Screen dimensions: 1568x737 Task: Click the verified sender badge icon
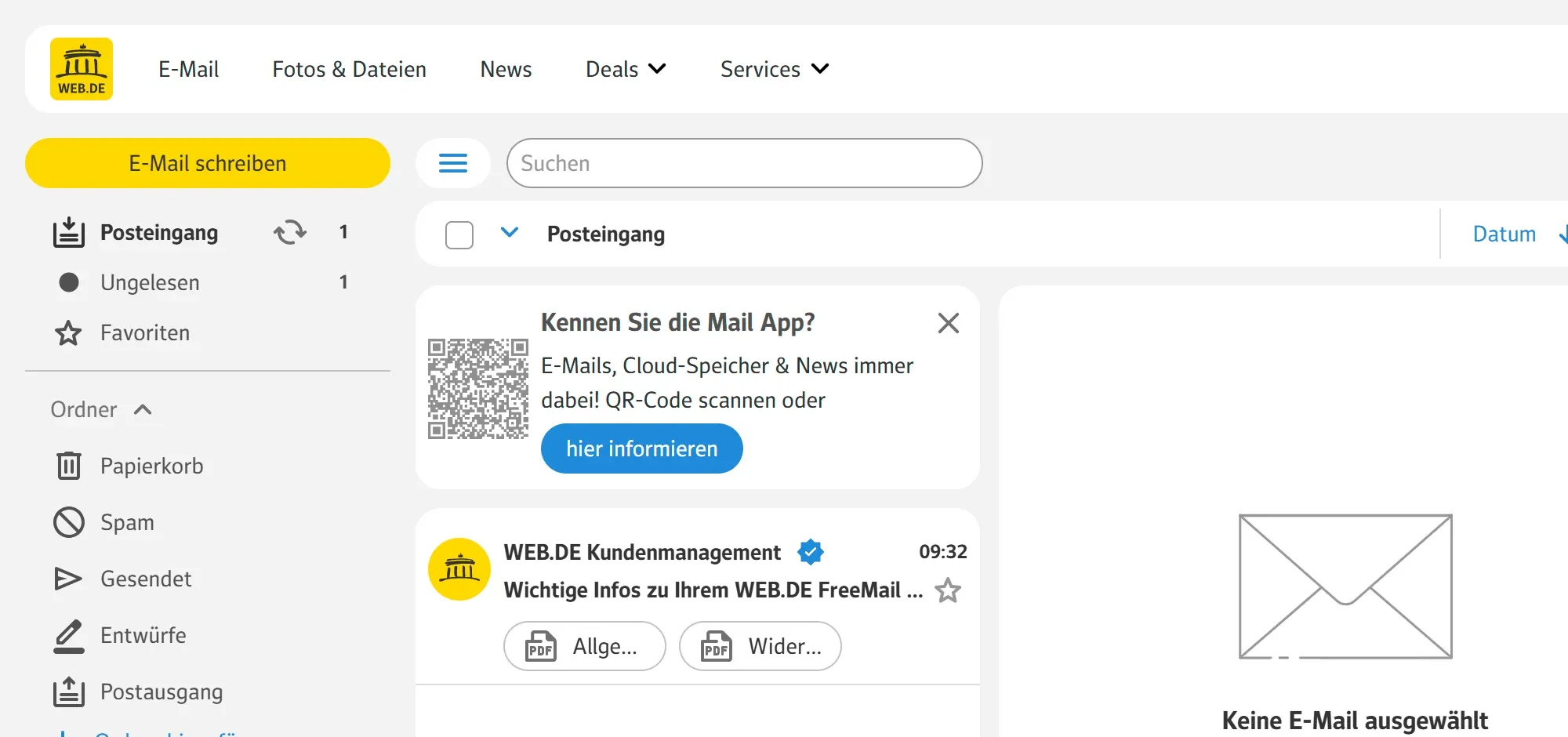coord(811,552)
